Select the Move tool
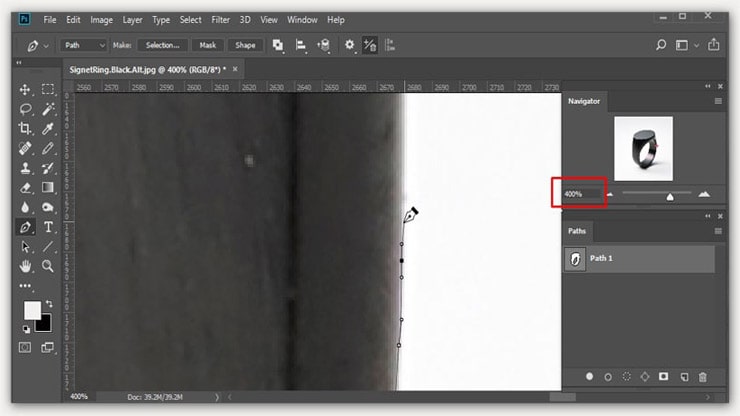The width and height of the screenshot is (740, 416). pos(26,90)
